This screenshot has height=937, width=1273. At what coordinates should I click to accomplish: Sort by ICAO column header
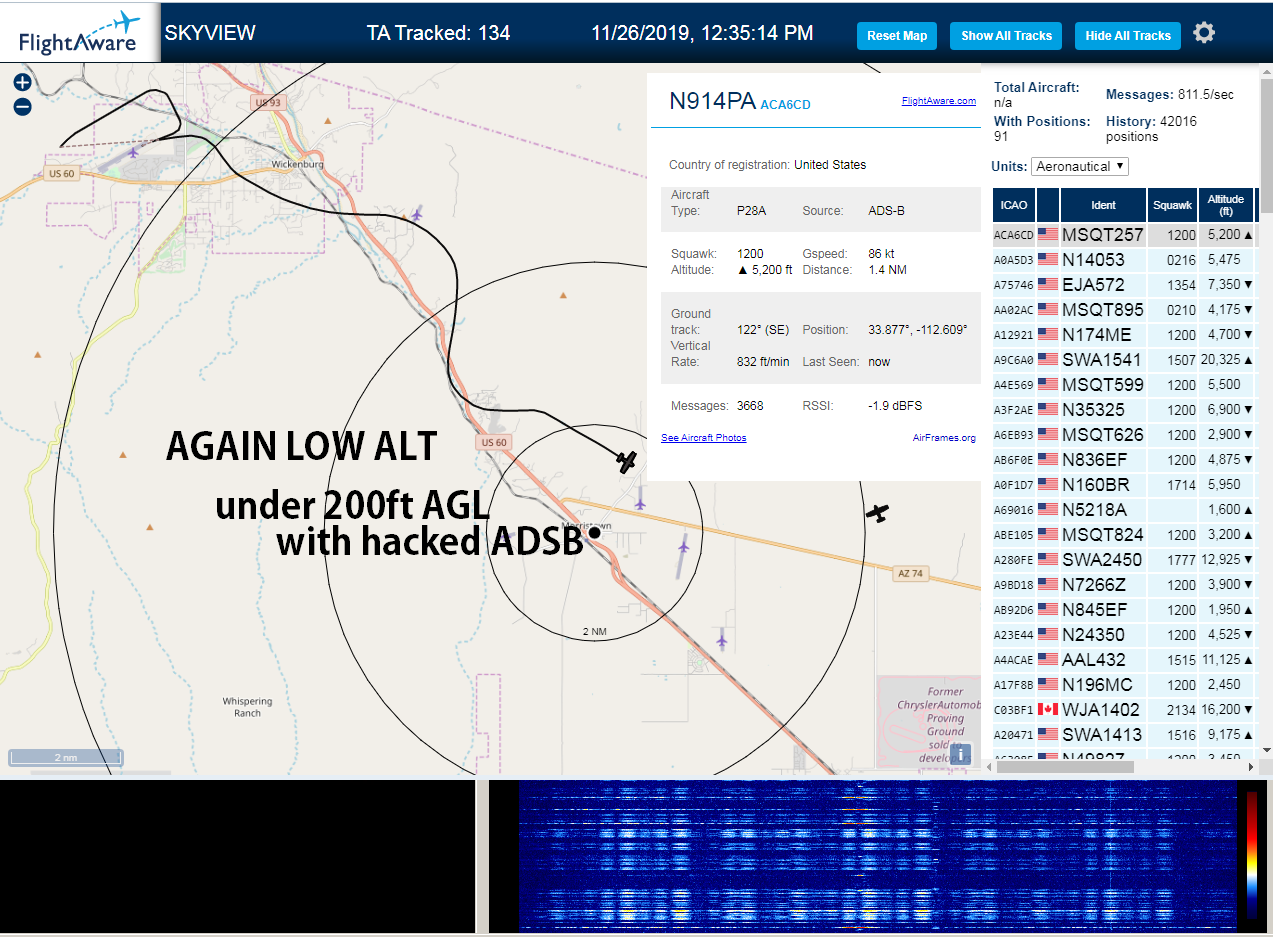pyautogui.click(x=1014, y=205)
